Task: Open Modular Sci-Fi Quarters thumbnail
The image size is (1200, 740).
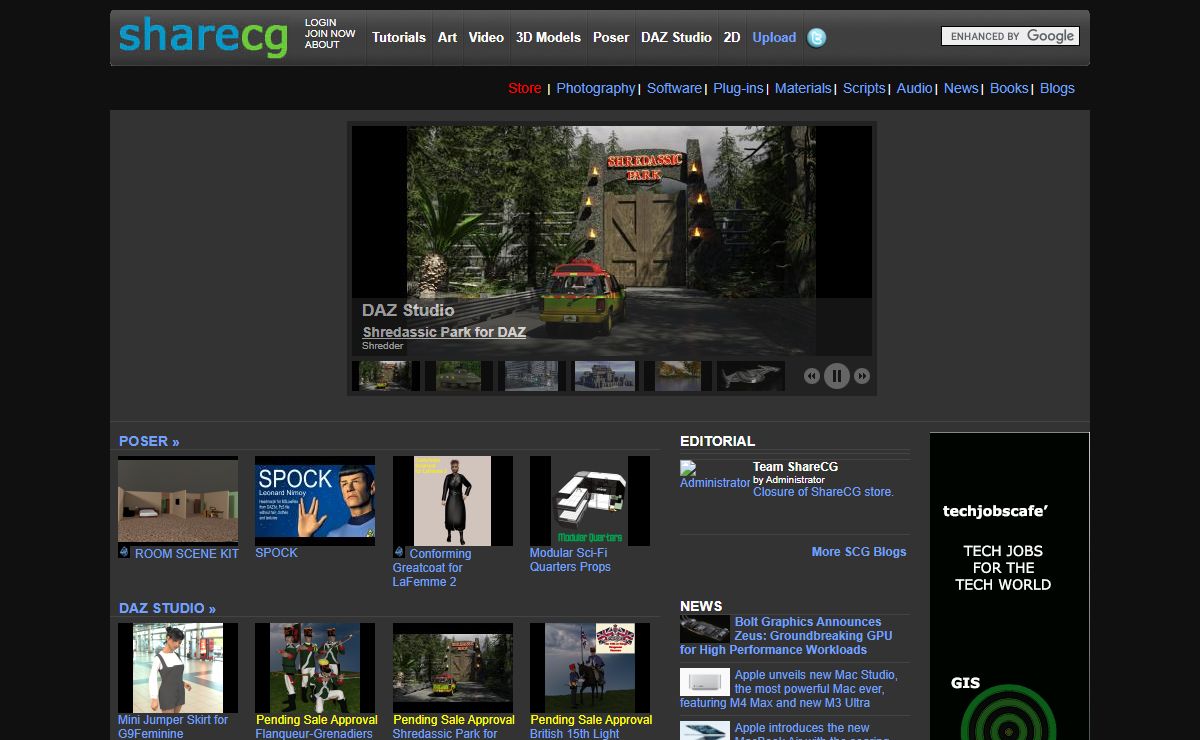Action: point(590,501)
